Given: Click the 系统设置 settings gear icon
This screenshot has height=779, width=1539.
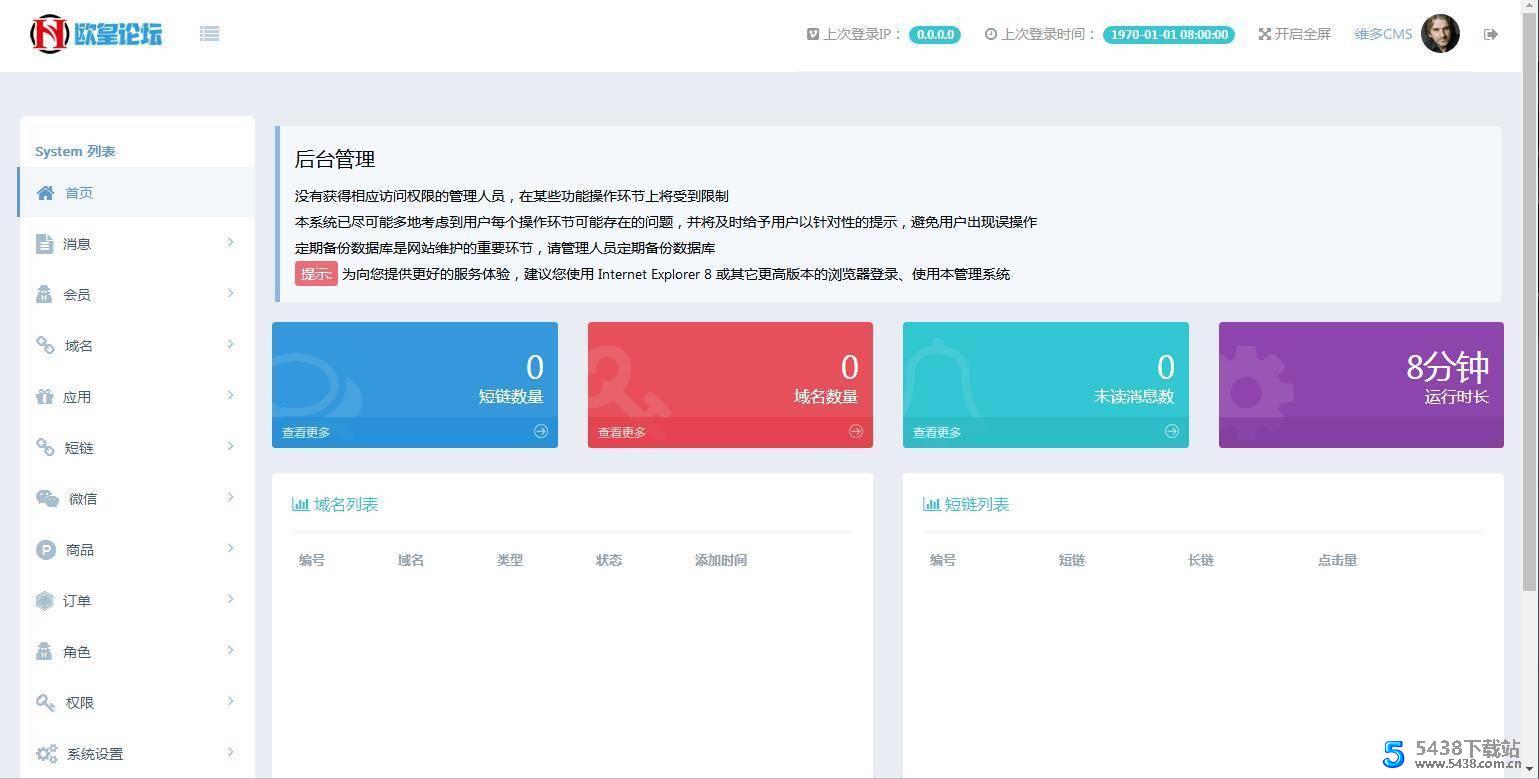Looking at the screenshot, I should (45, 753).
